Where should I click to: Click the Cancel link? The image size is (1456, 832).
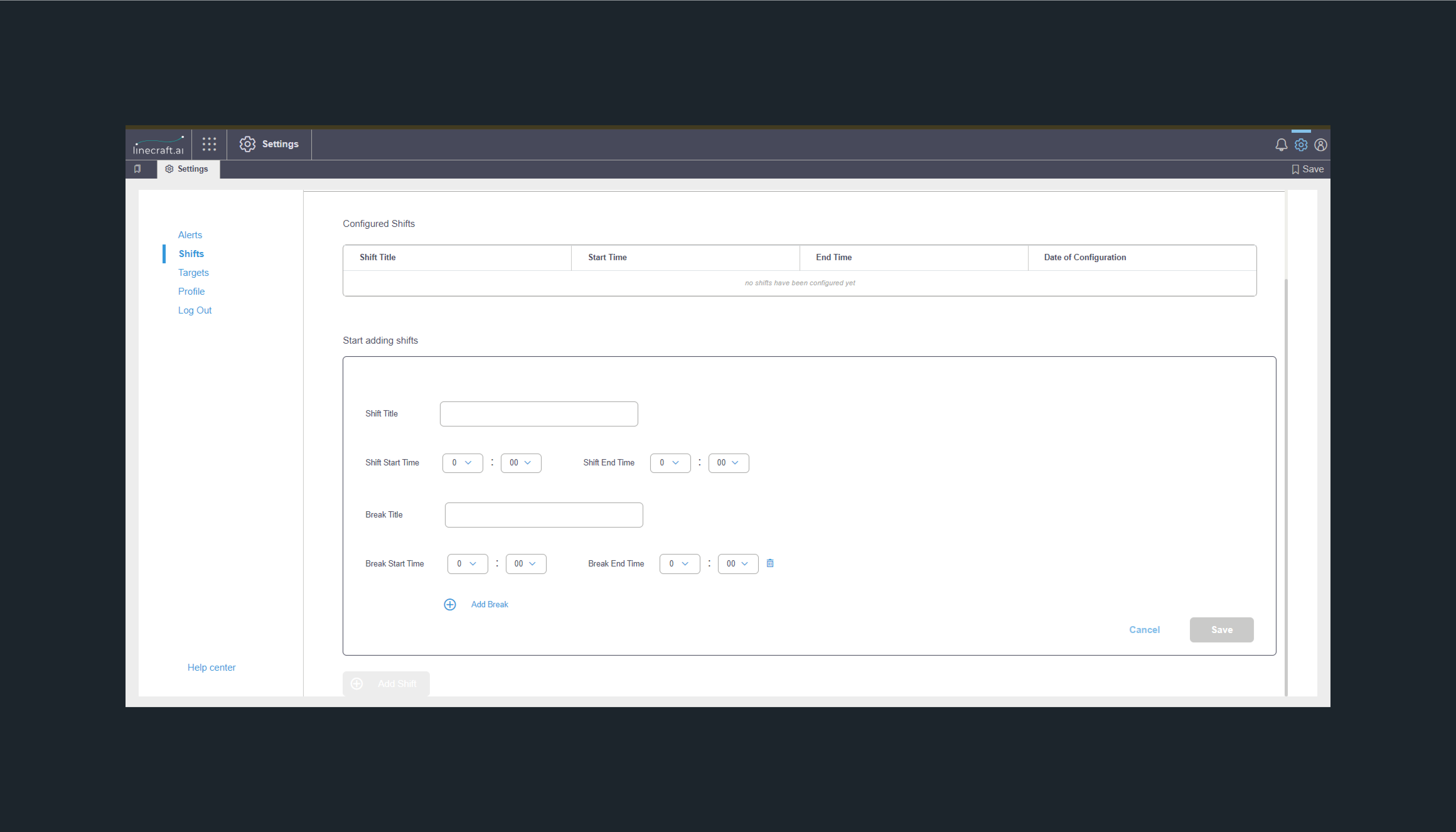pyautogui.click(x=1143, y=630)
